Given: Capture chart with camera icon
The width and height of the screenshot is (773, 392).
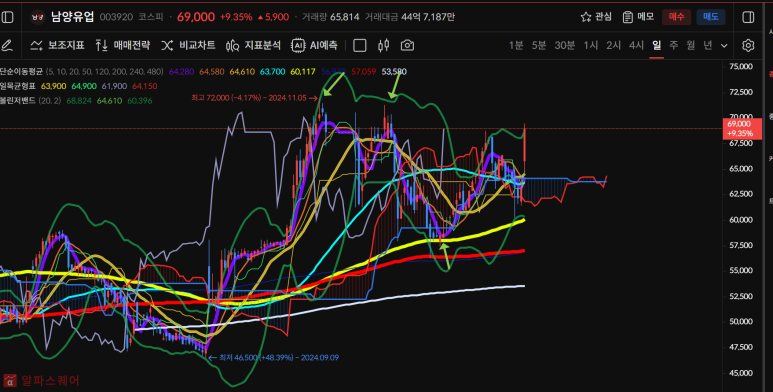Looking at the screenshot, I should [x=407, y=45].
